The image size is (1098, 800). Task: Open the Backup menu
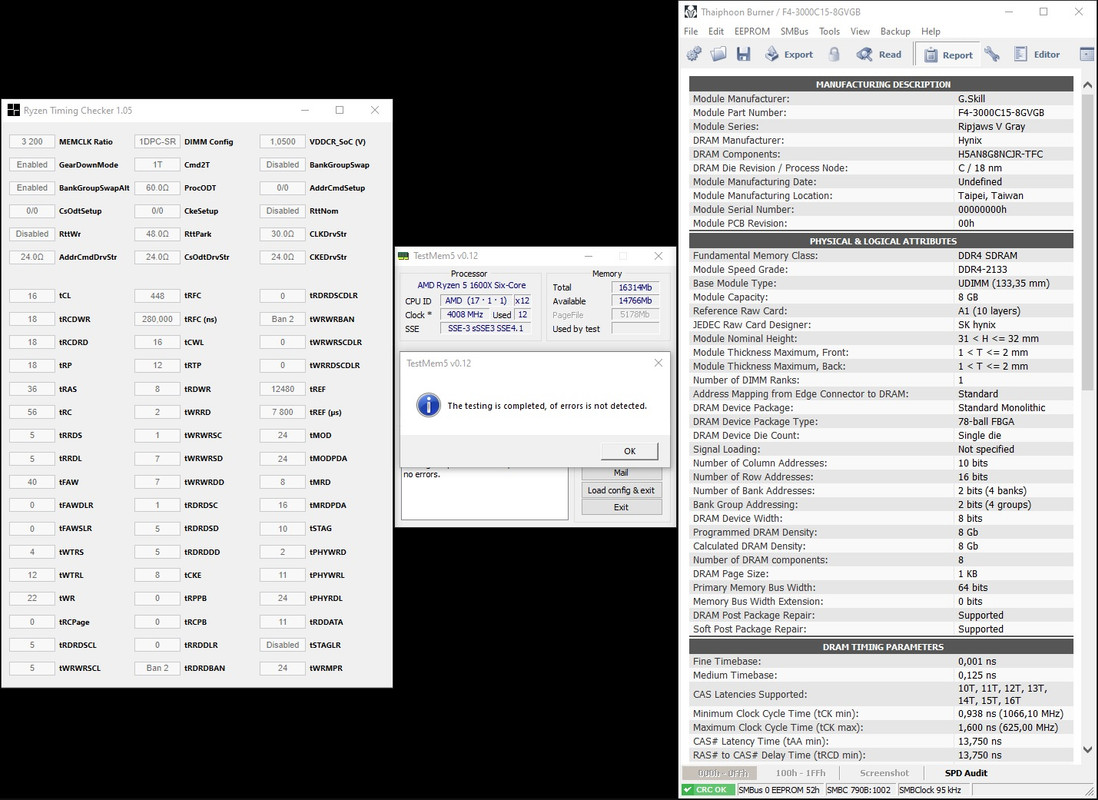[x=895, y=32]
